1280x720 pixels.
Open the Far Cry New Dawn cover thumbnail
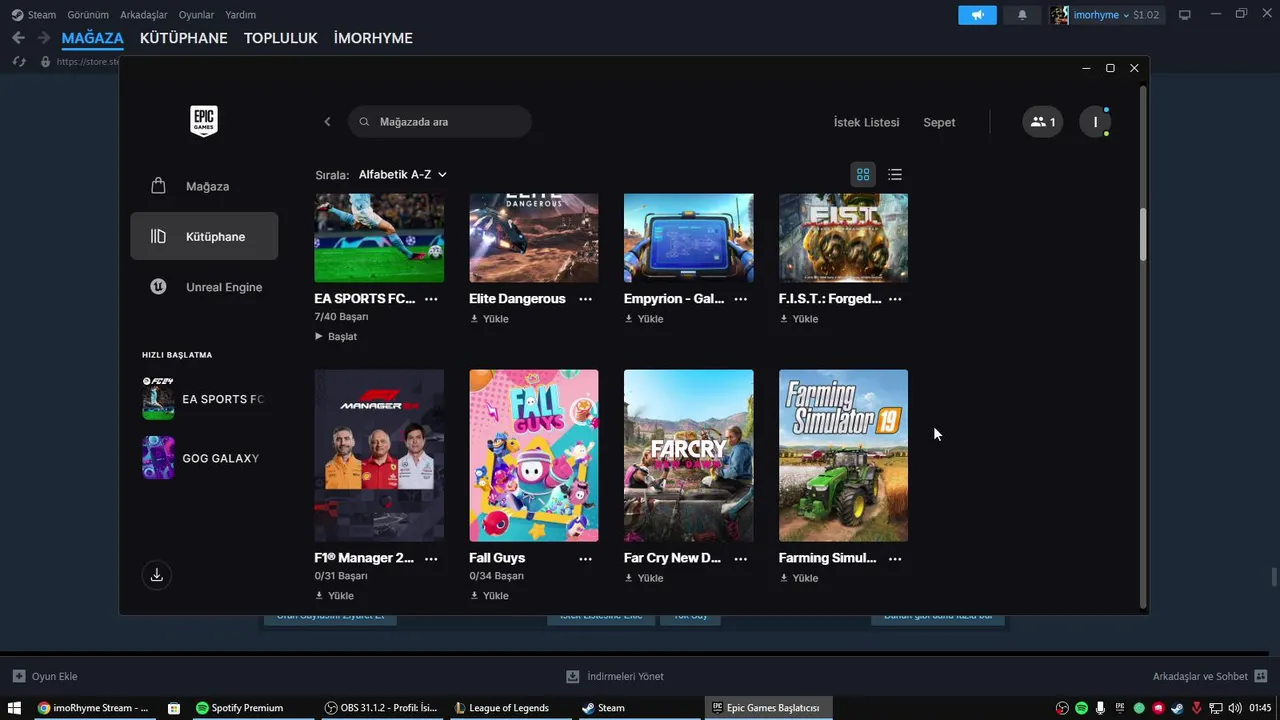[x=689, y=456]
